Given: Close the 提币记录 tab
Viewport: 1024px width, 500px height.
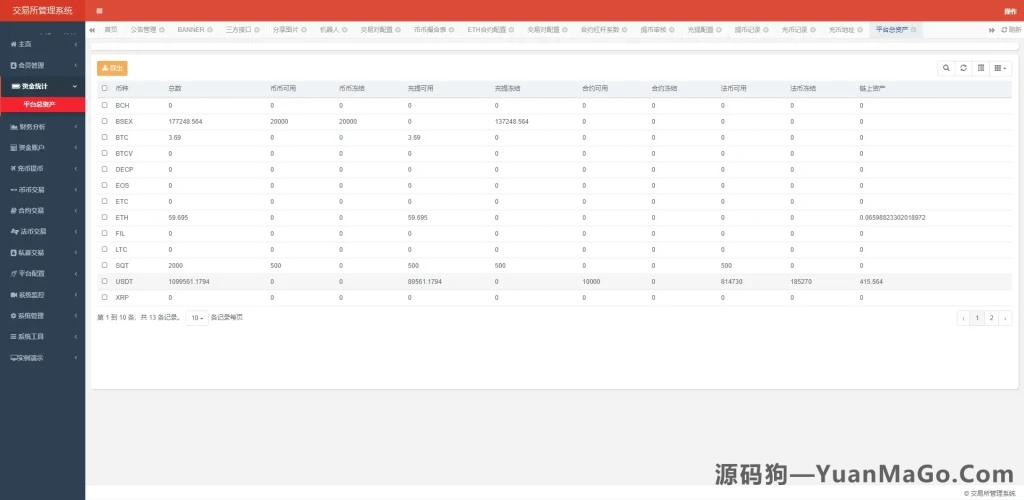Looking at the screenshot, I should [x=765, y=30].
